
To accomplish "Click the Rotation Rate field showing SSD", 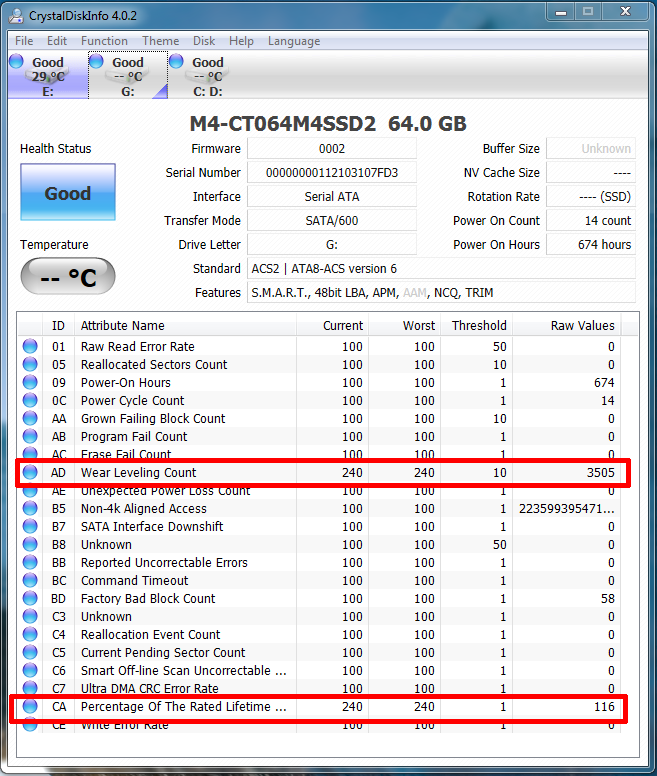I will click(x=591, y=196).
